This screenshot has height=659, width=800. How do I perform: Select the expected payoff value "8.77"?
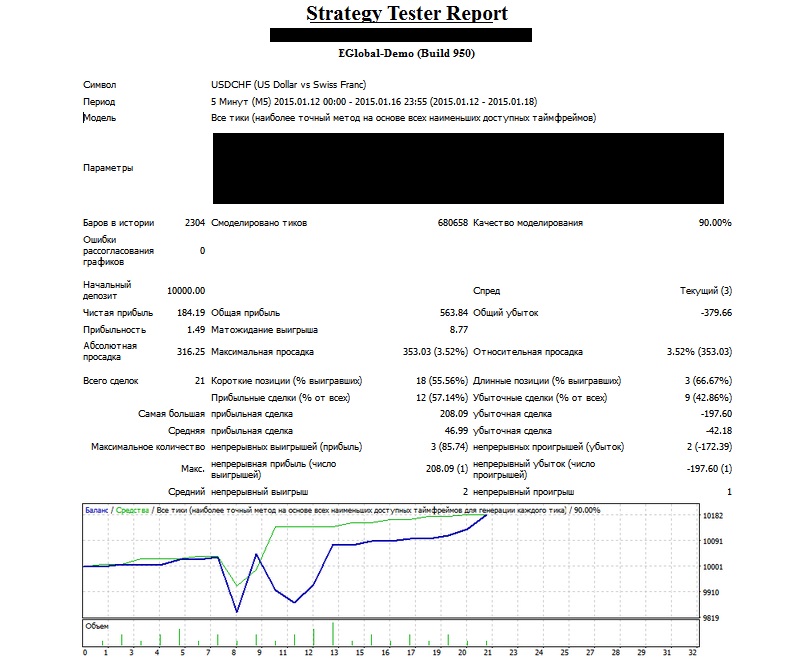[x=459, y=330]
